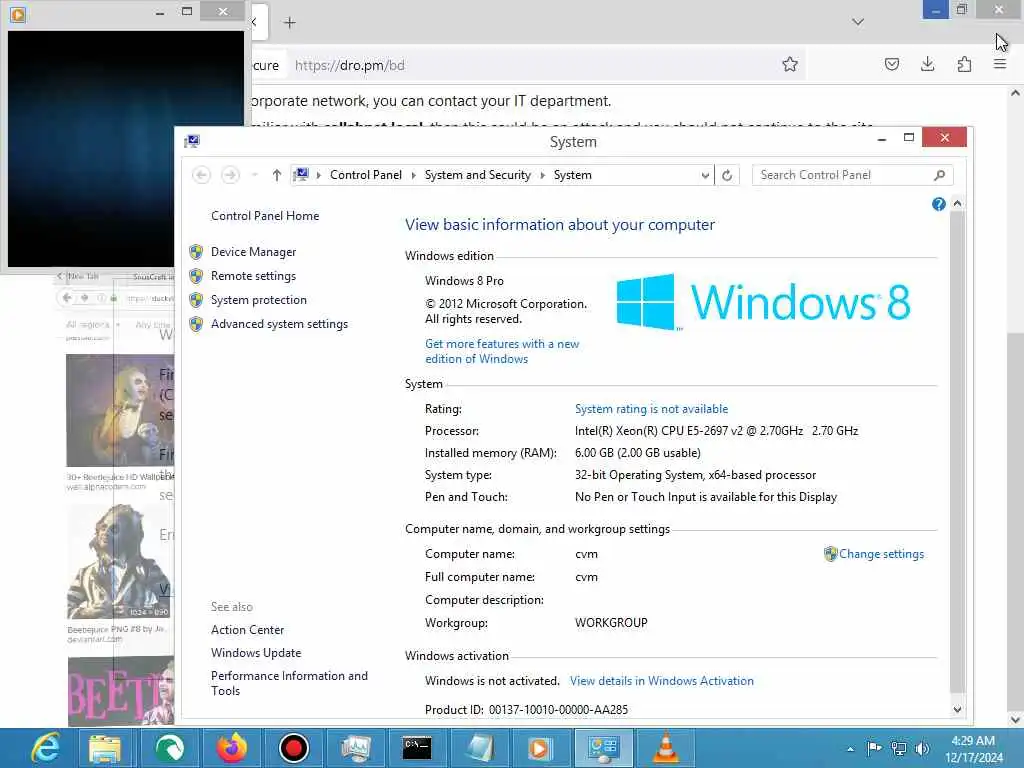Launch Internet Explorer from taskbar
This screenshot has height=768, width=1024.
pos(45,748)
